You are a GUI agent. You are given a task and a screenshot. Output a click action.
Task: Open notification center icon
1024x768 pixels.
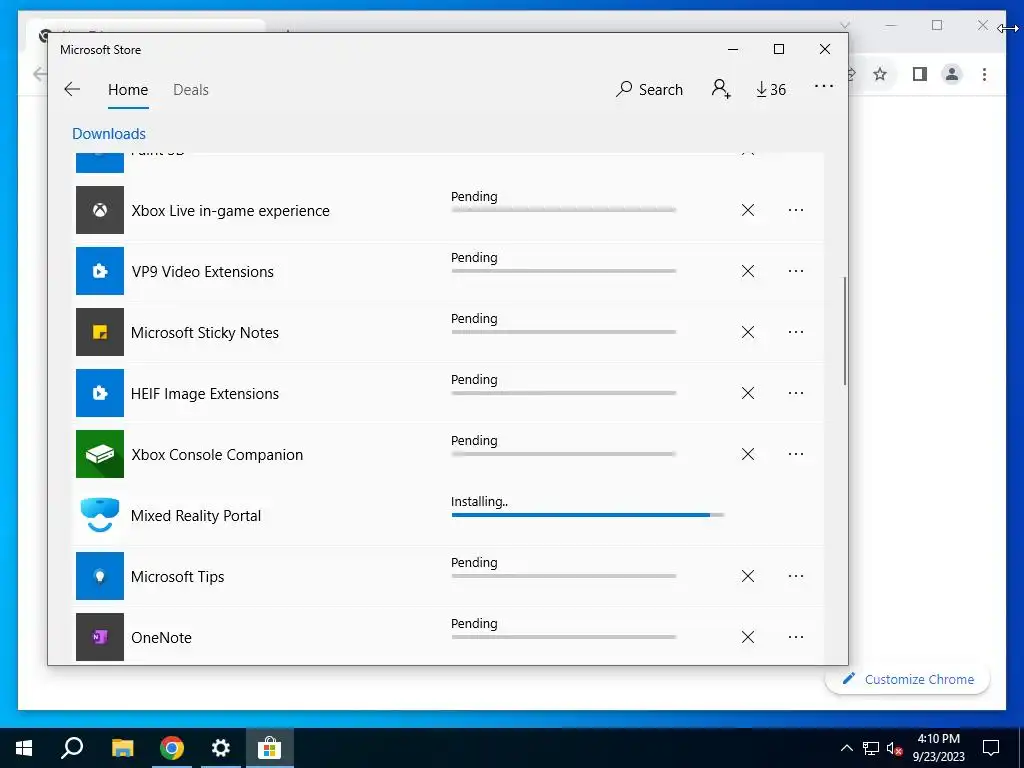pos(991,748)
